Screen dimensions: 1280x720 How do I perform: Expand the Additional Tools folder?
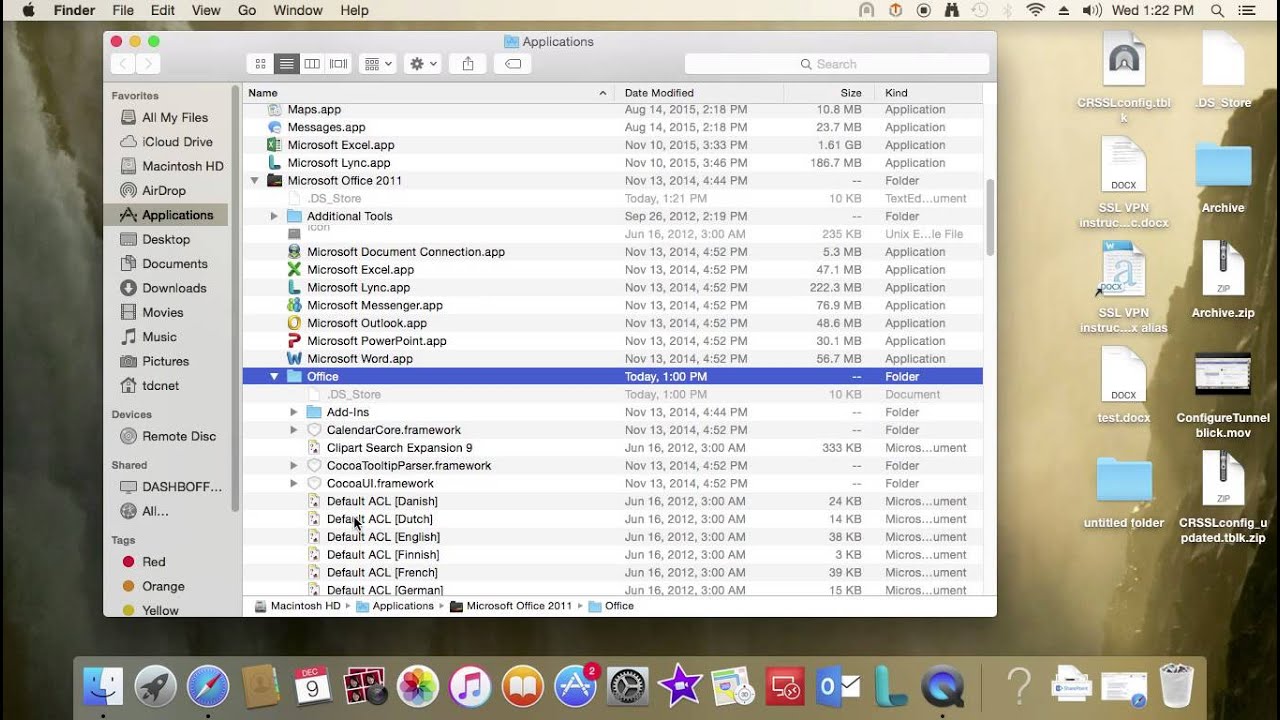pos(274,216)
